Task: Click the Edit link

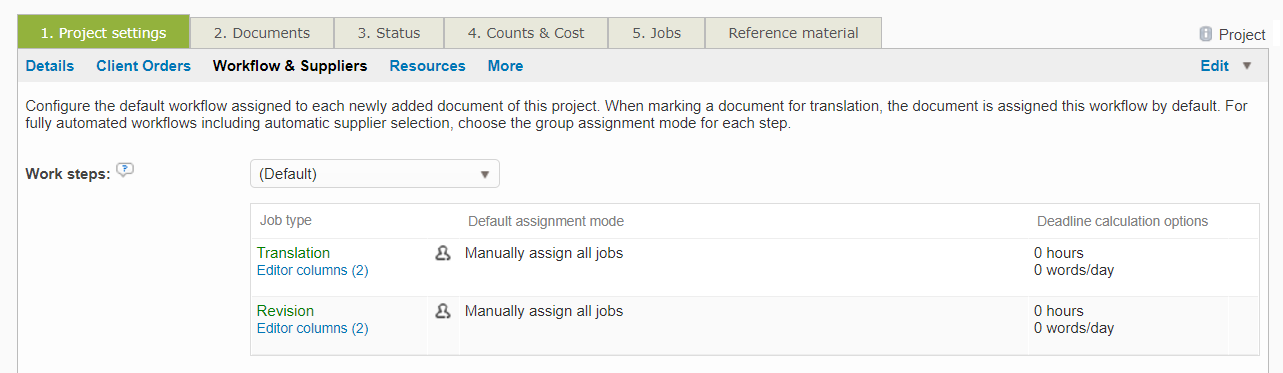Action: (x=1214, y=66)
